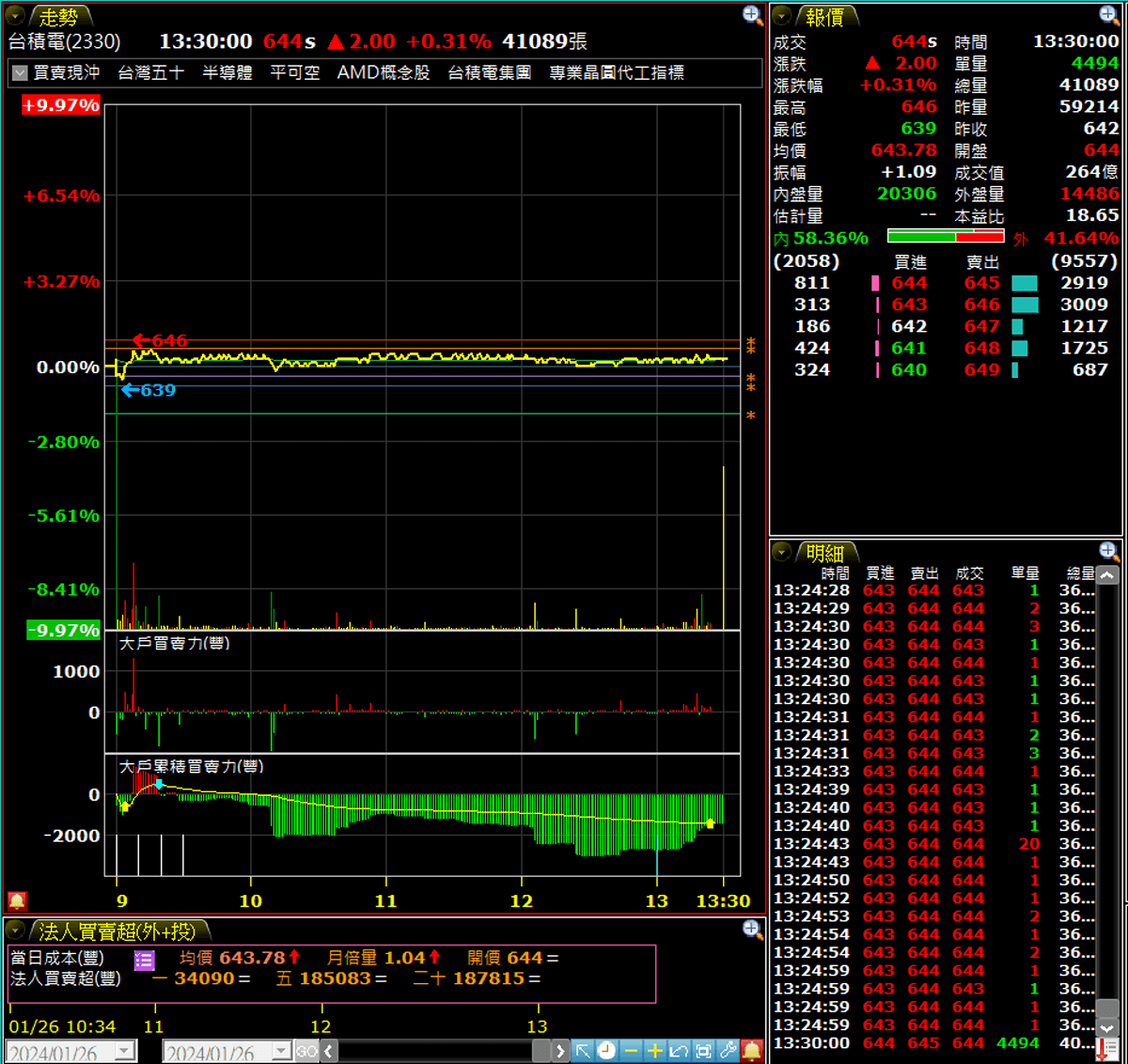The image size is (1128, 1064).
Task: Click the yellow plus zoom-in icon
Action: (655, 1051)
